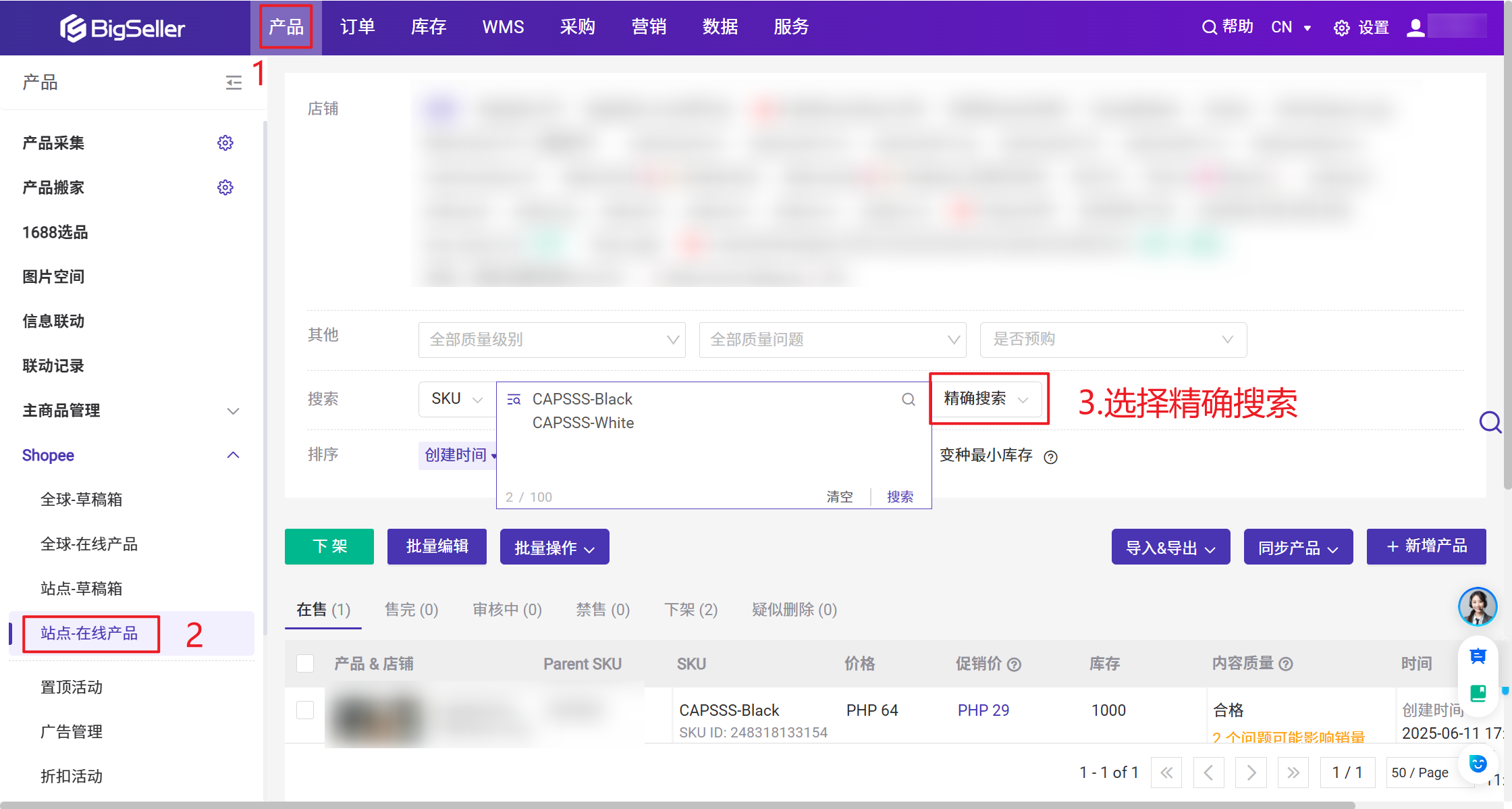This screenshot has height=809, width=1512.
Task: Click the blue smiley assistant icon
Action: (x=1478, y=763)
